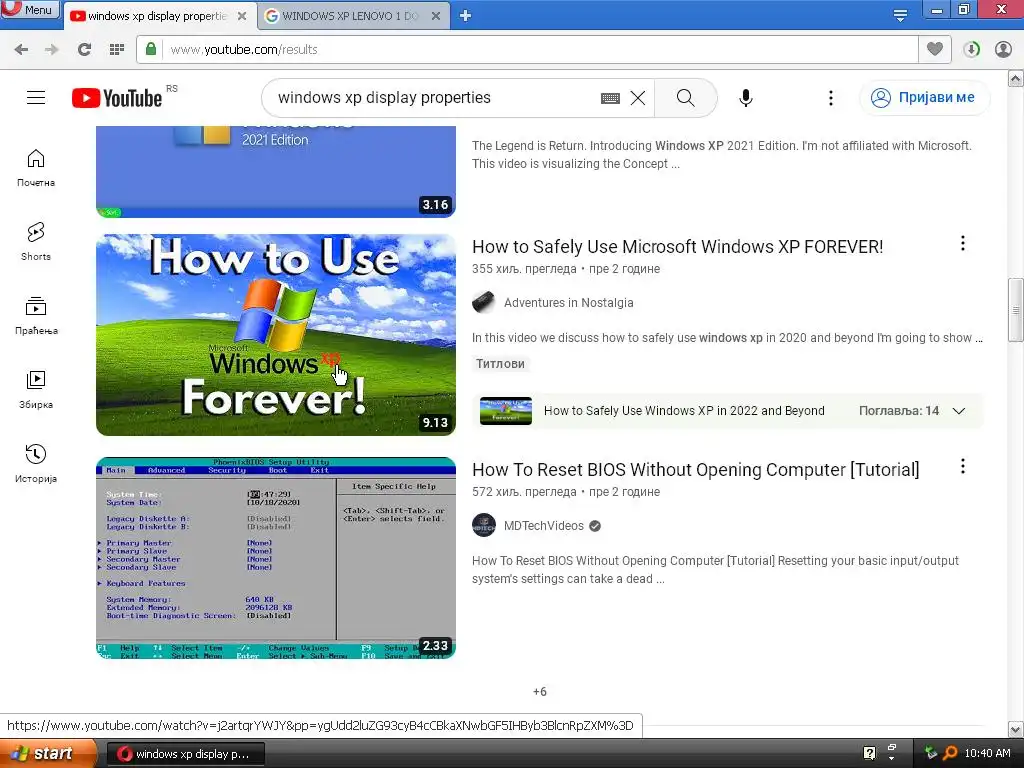Open the Opera Menu button
The height and width of the screenshot is (768, 1024).
30,9
